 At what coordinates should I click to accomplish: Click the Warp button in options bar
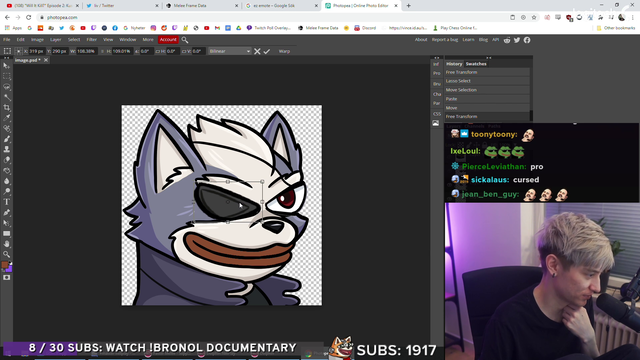click(284, 51)
